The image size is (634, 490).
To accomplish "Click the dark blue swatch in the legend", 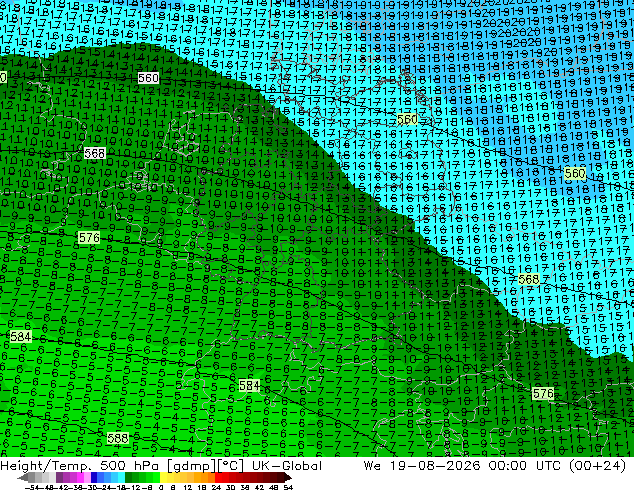I will pyautogui.click(x=94, y=478).
